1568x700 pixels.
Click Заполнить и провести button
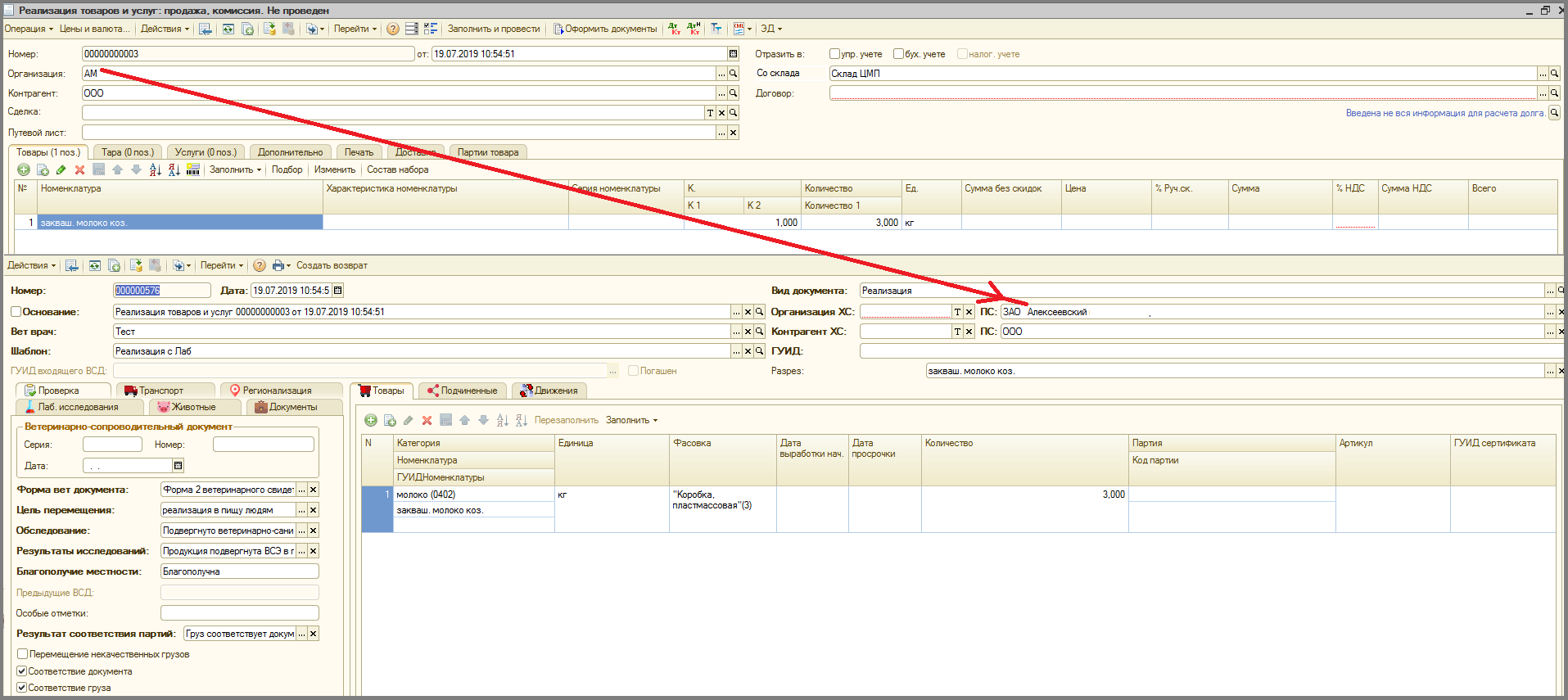tap(494, 29)
